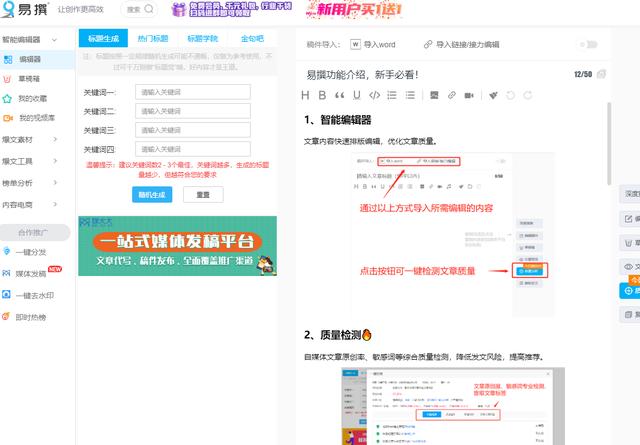Image resolution: width=640 pixels, height=445 pixels.
Task: Redo edit in editor toolbar
Action: [x=528, y=95]
